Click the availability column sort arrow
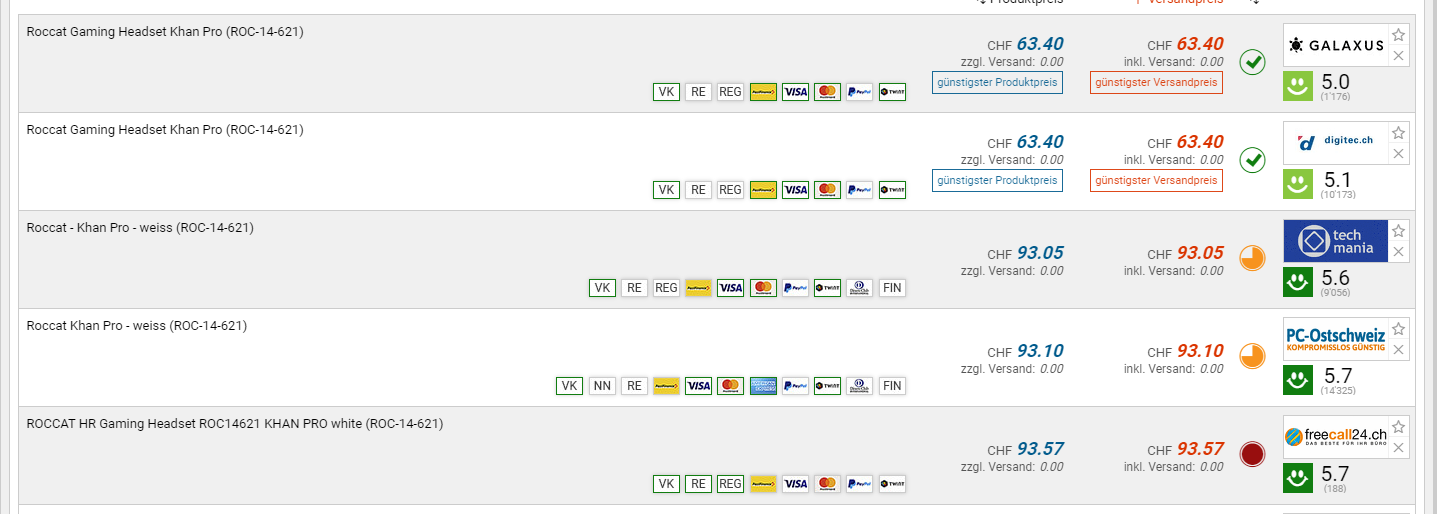This screenshot has height=514, width=1437. pos(1254,3)
